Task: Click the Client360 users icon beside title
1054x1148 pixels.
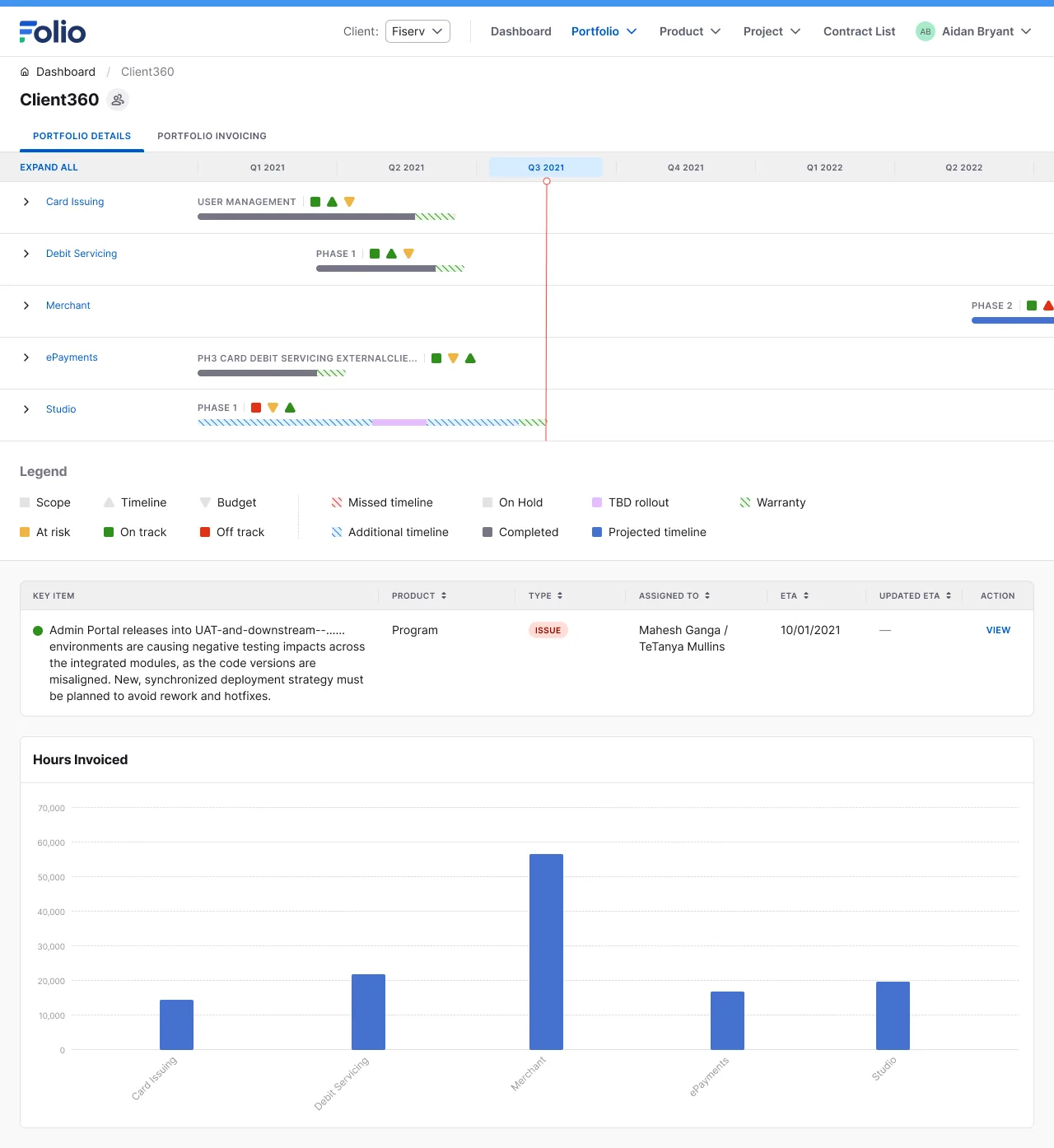Action: [x=118, y=100]
